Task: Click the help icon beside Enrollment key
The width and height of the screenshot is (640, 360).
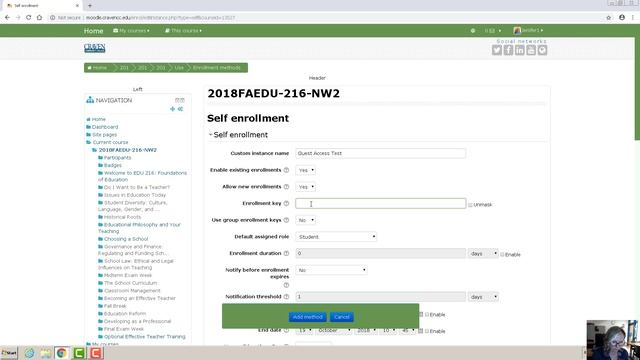Action: tap(286, 203)
